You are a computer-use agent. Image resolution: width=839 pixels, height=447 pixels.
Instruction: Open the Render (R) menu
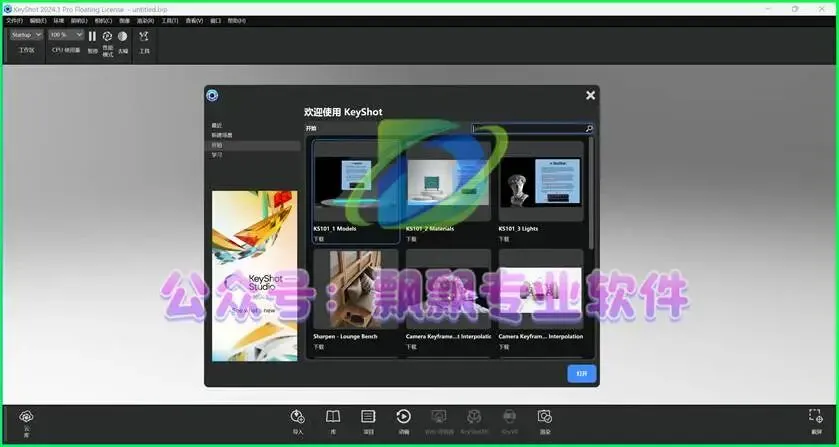[145, 21]
